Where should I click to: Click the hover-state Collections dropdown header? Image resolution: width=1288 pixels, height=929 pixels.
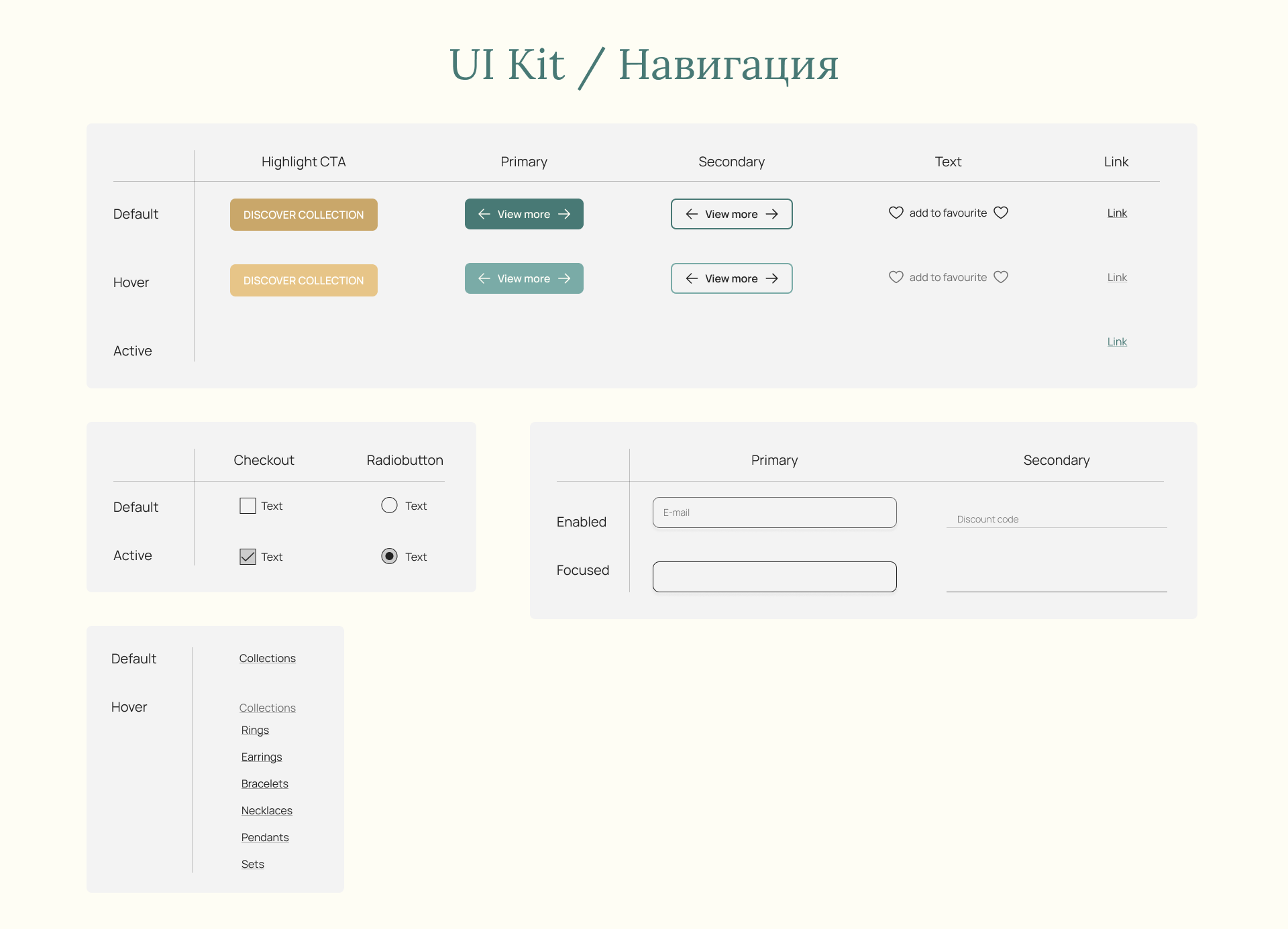(x=267, y=708)
